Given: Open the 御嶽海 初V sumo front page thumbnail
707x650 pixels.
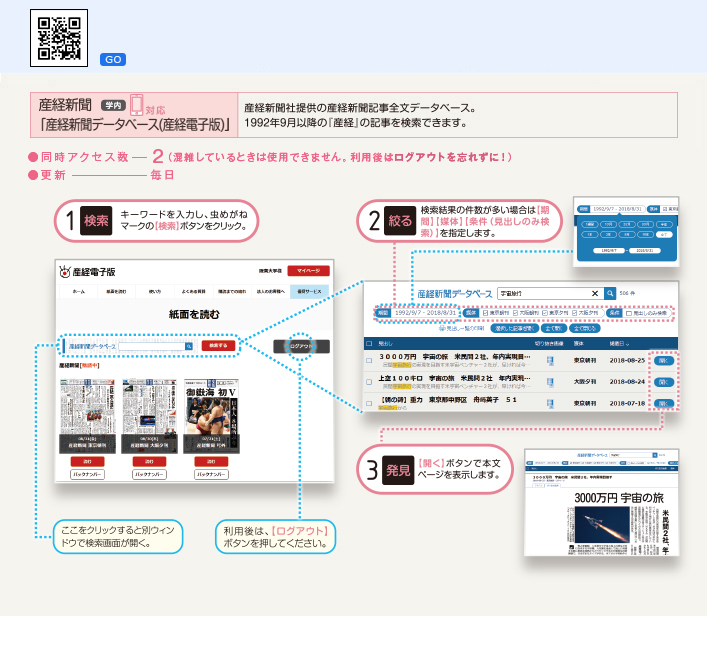Looking at the screenshot, I should [x=211, y=416].
